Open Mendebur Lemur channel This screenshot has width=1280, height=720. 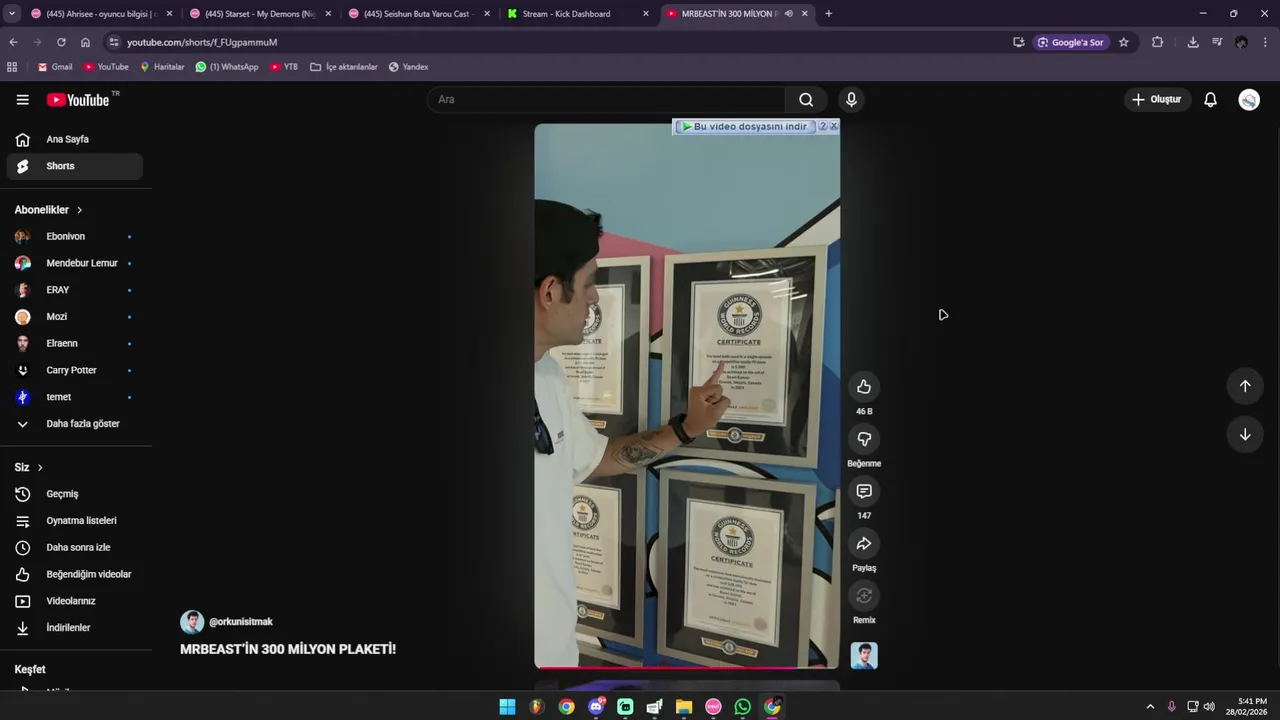point(76,263)
